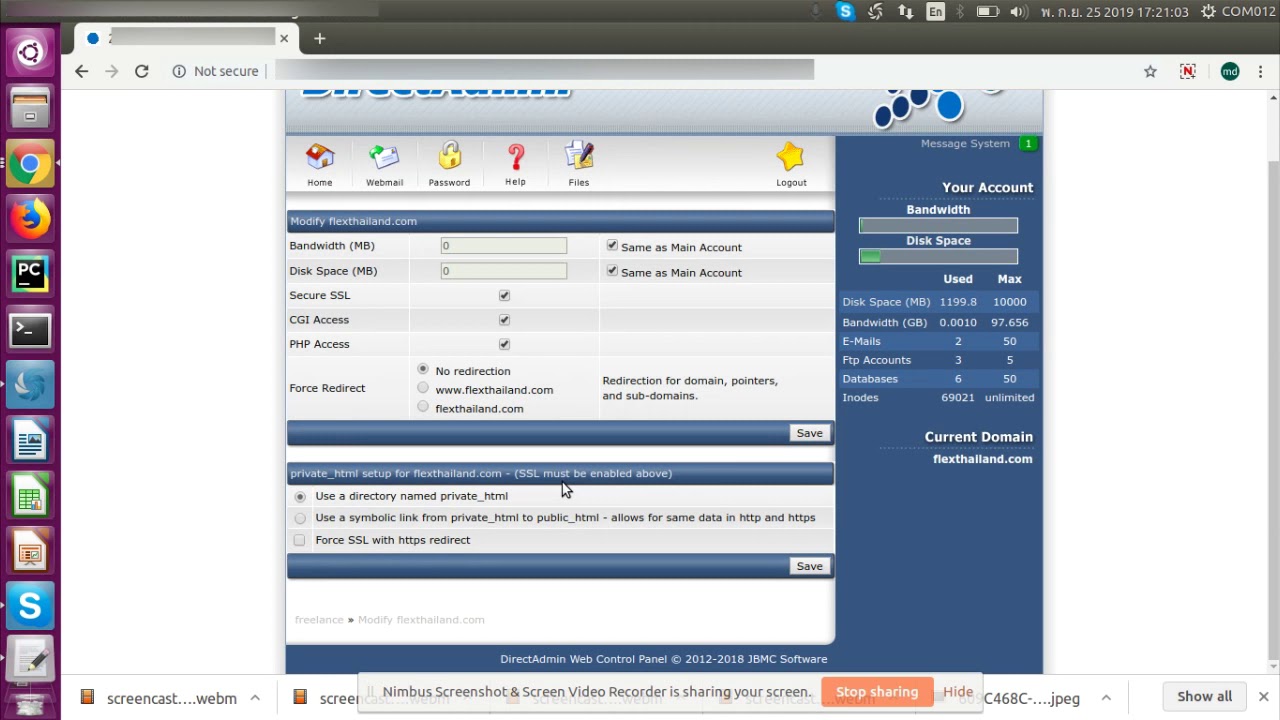Image resolution: width=1280 pixels, height=720 pixels.
Task: Open the DirectAdmin Home icon
Action: 320,164
